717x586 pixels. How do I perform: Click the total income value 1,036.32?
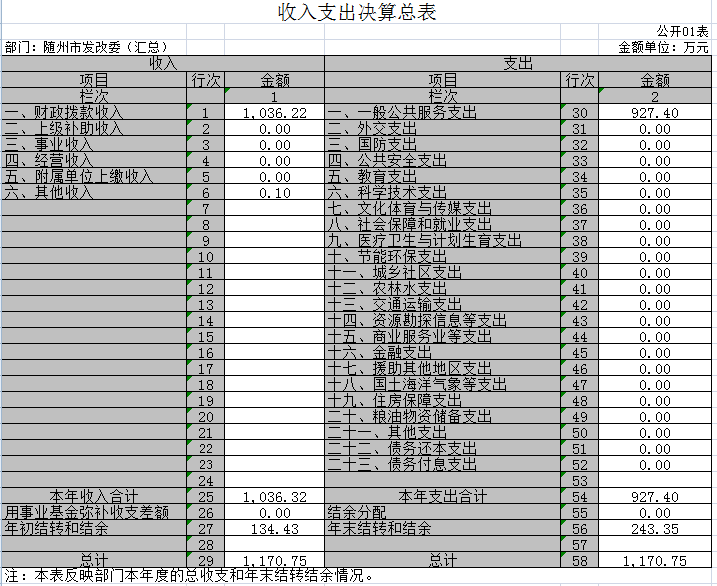click(x=274, y=496)
